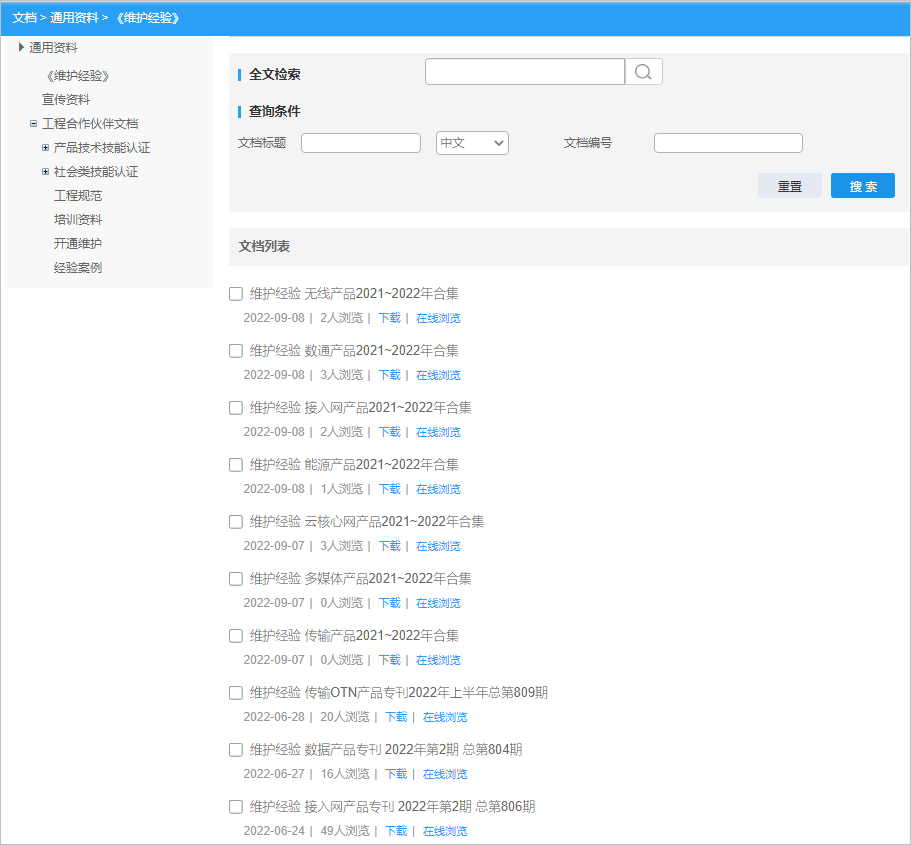The width and height of the screenshot is (911, 845).
Task: Open title 维护经验 无线产品2021~2022年合集
Action: pos(354,293)
